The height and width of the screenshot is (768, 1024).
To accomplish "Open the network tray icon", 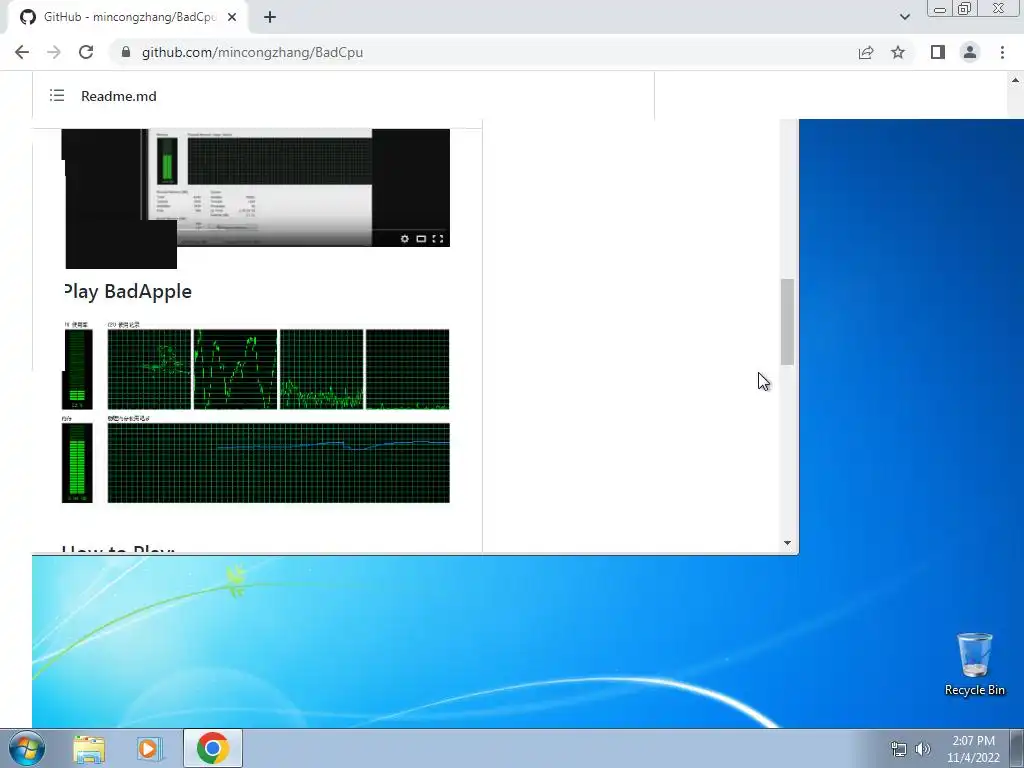I will pos(899,749).
